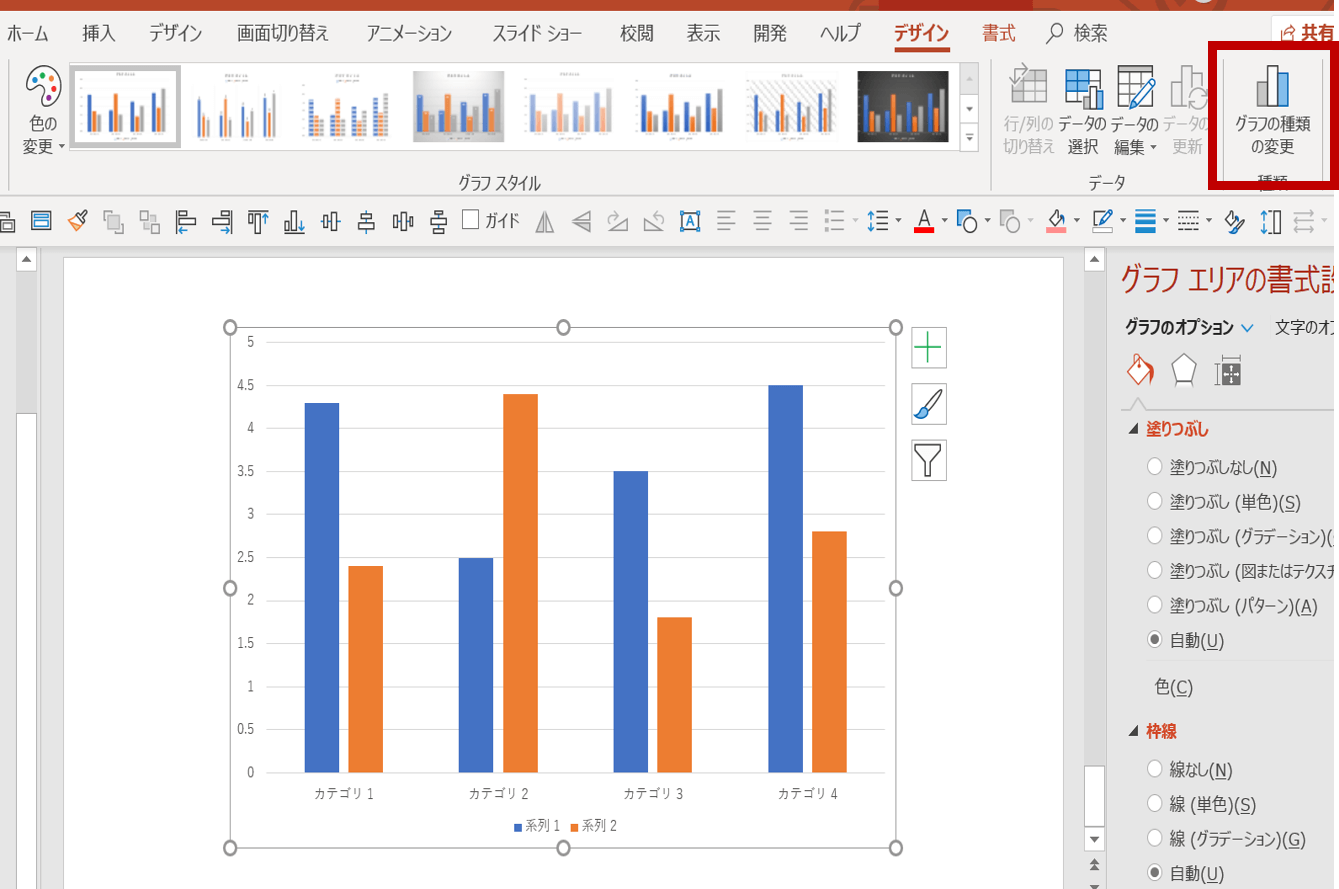1339x889 pixels.
Task: Click the flip vertical triangle icon
Action: click(x=581, y=221)
